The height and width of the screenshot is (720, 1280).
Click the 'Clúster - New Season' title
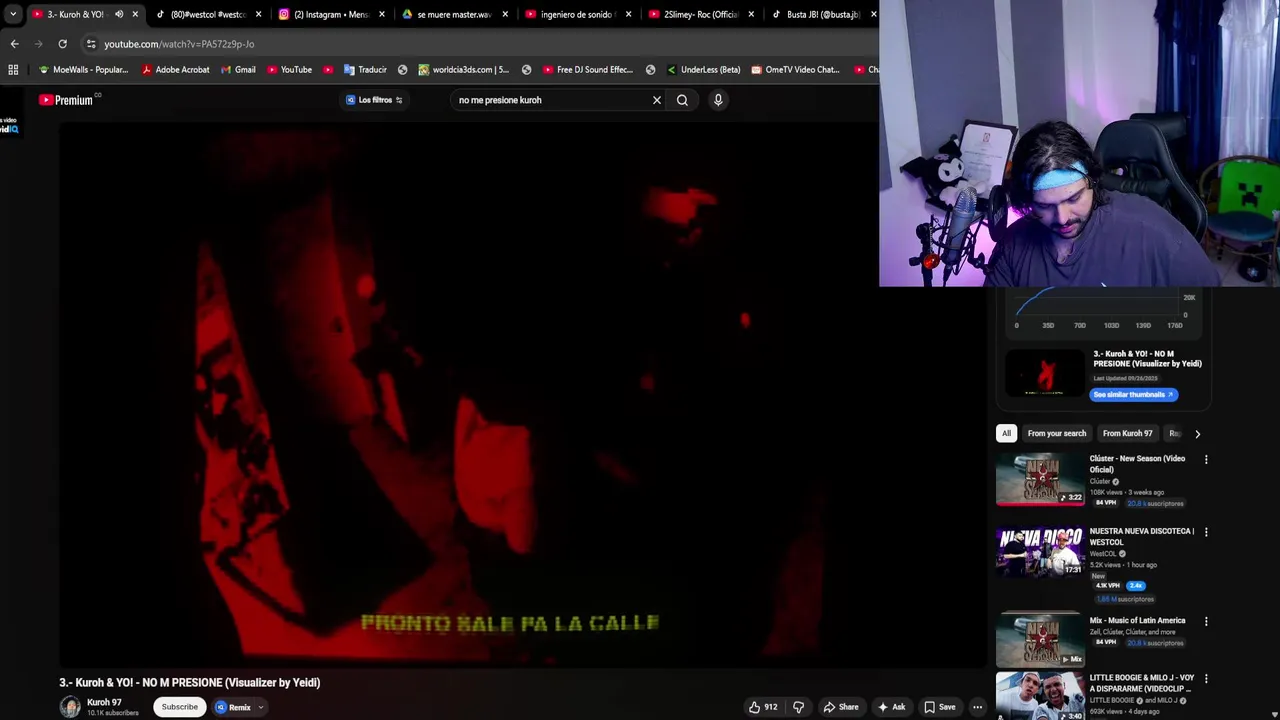[x=1137, y=464]
